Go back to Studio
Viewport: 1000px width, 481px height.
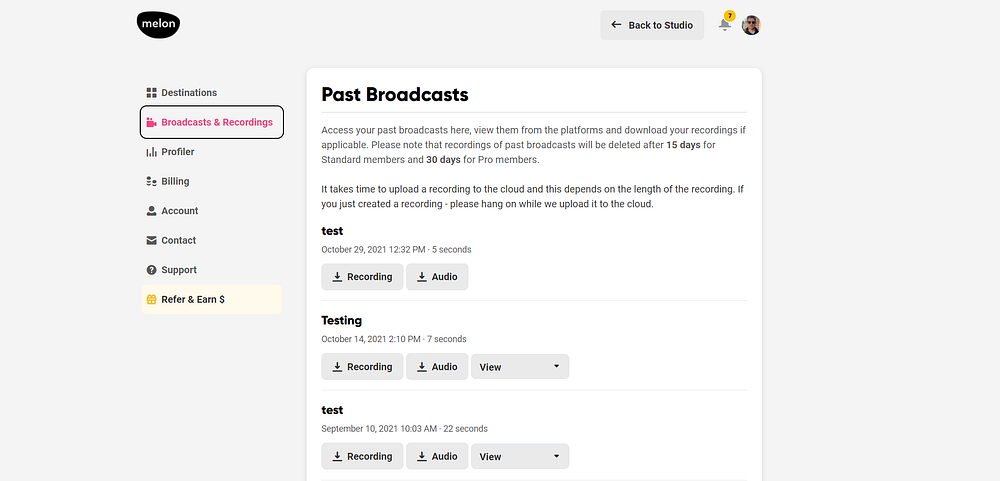tap(652, 25)
